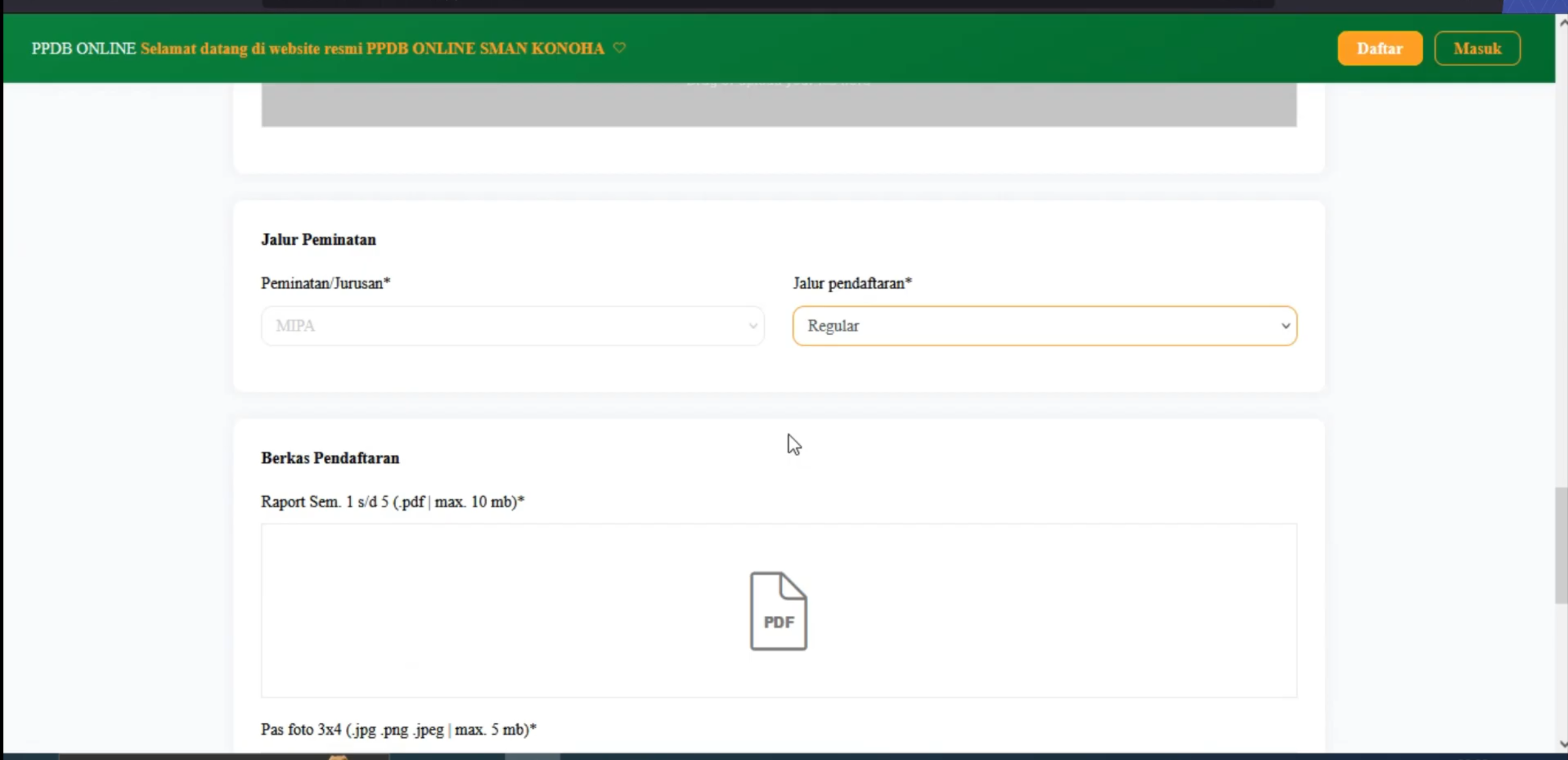
Task: Click the Raport Sem. 1 s/d 5 label
Action: tap(392, 501)
